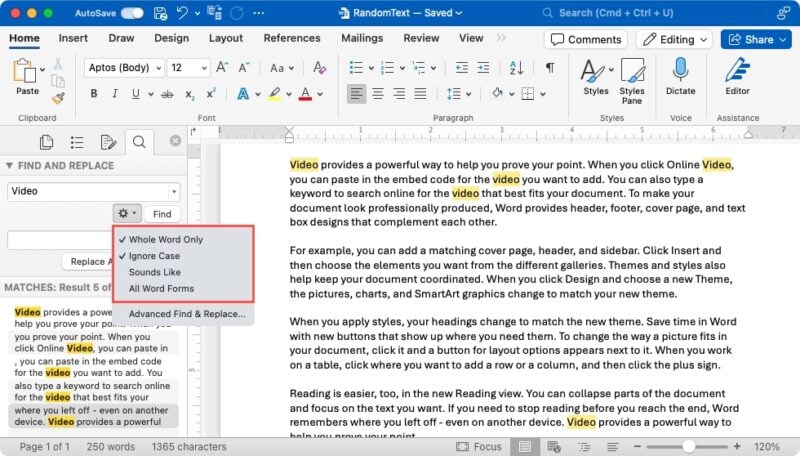Align text right
This screenshot has width=800, height=456.
[x=399, y=94]
